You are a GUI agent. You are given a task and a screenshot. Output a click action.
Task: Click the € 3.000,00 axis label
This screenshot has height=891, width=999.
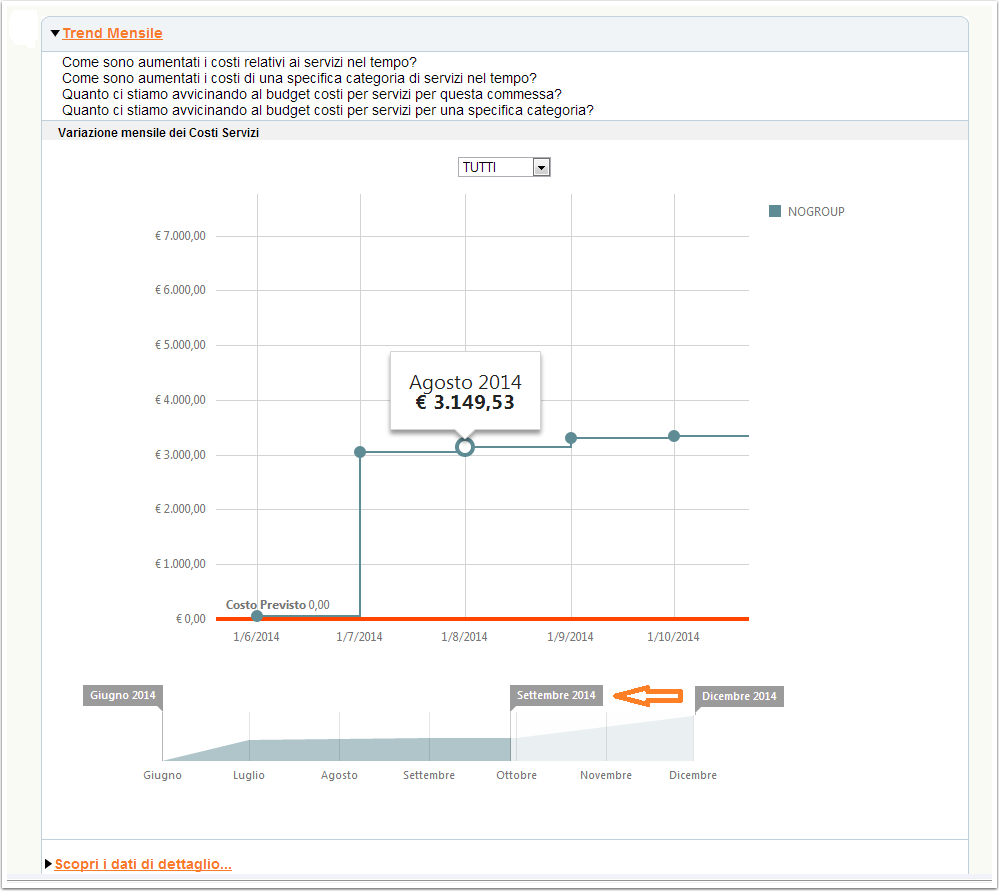(x=180, y=454)
